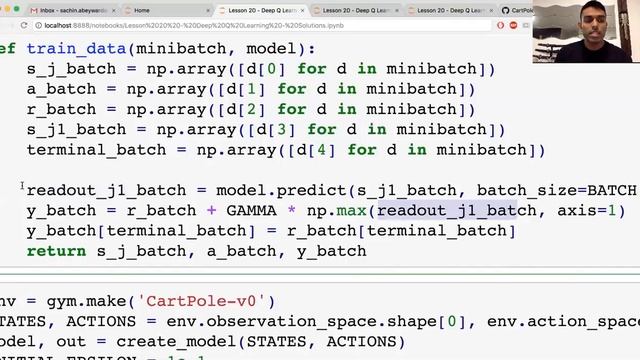Viewport: 640px width, 360px height.
Task: Reload the page with the refresh button
Action: click(x=24, y=25)
